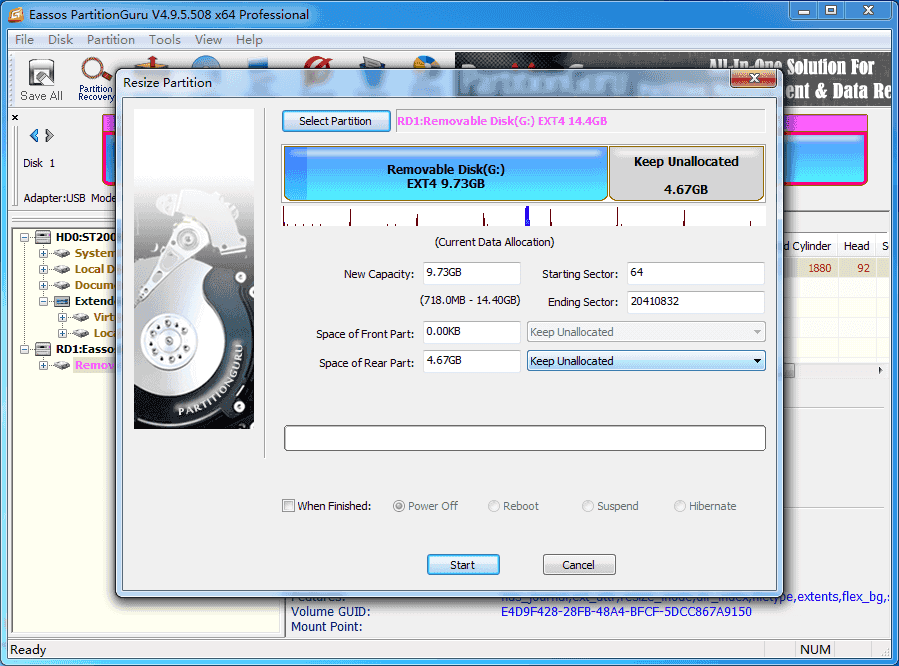Expand the Remov partition node under RD1
The width and height of the screenshot is (899, 666).
click(43, 365)
